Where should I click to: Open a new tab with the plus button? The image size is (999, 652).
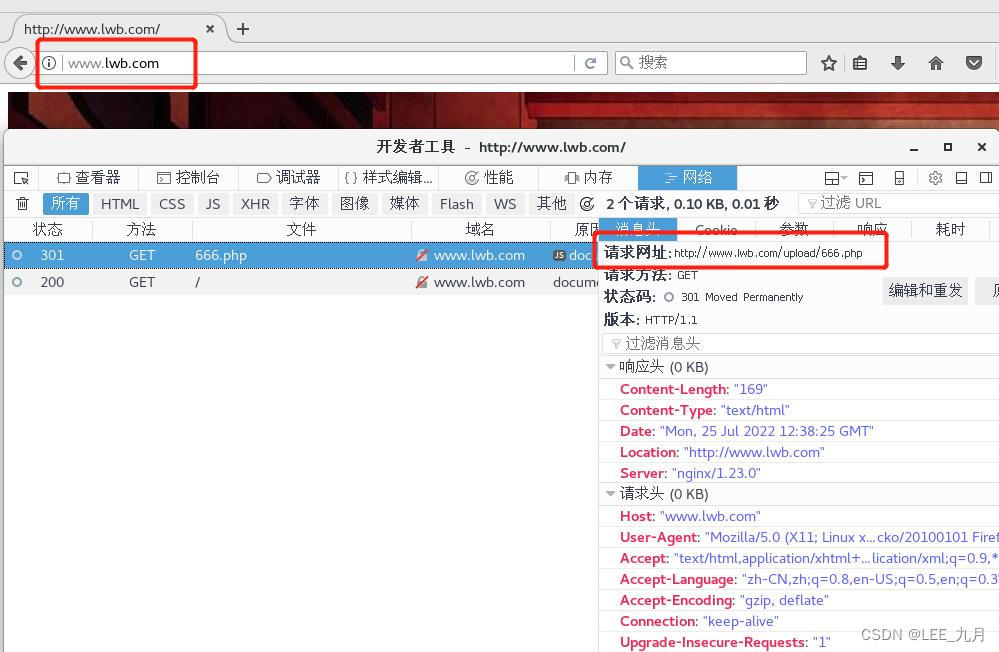(x=243, y=29)
